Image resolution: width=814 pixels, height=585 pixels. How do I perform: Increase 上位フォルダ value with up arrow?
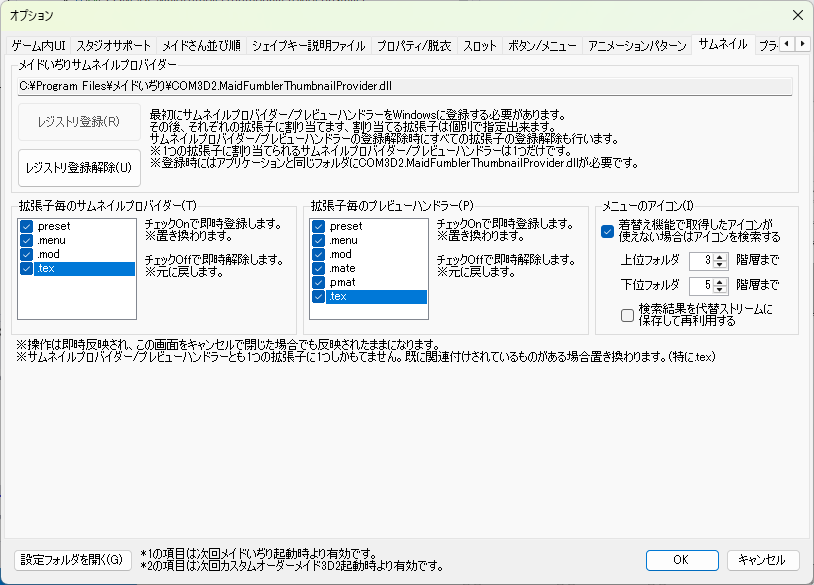tap(719, 257)
